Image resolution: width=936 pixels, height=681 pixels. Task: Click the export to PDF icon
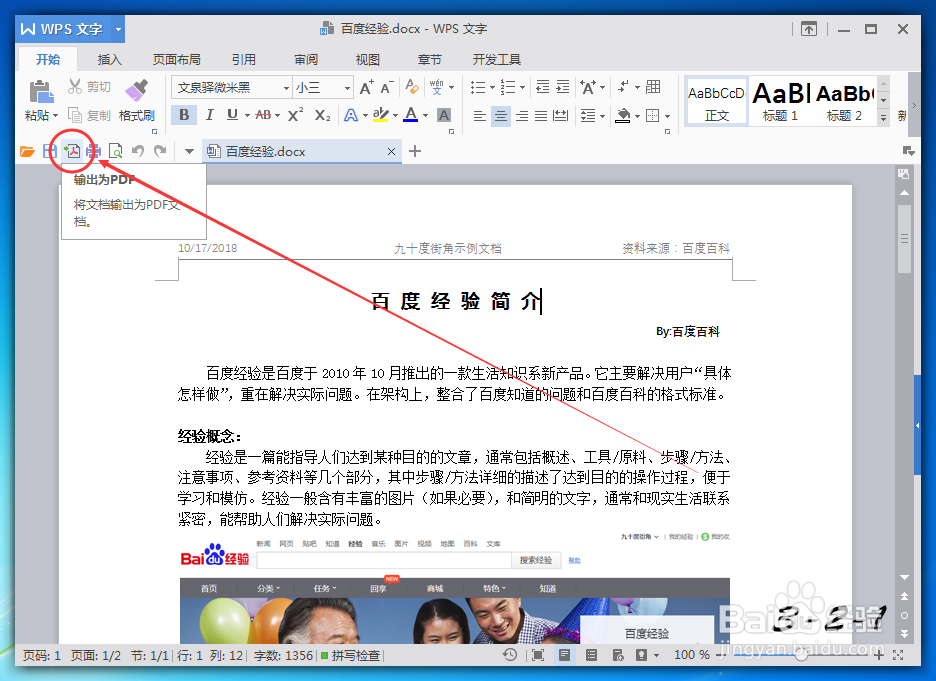pyautogui.click(x=72, y=151)
